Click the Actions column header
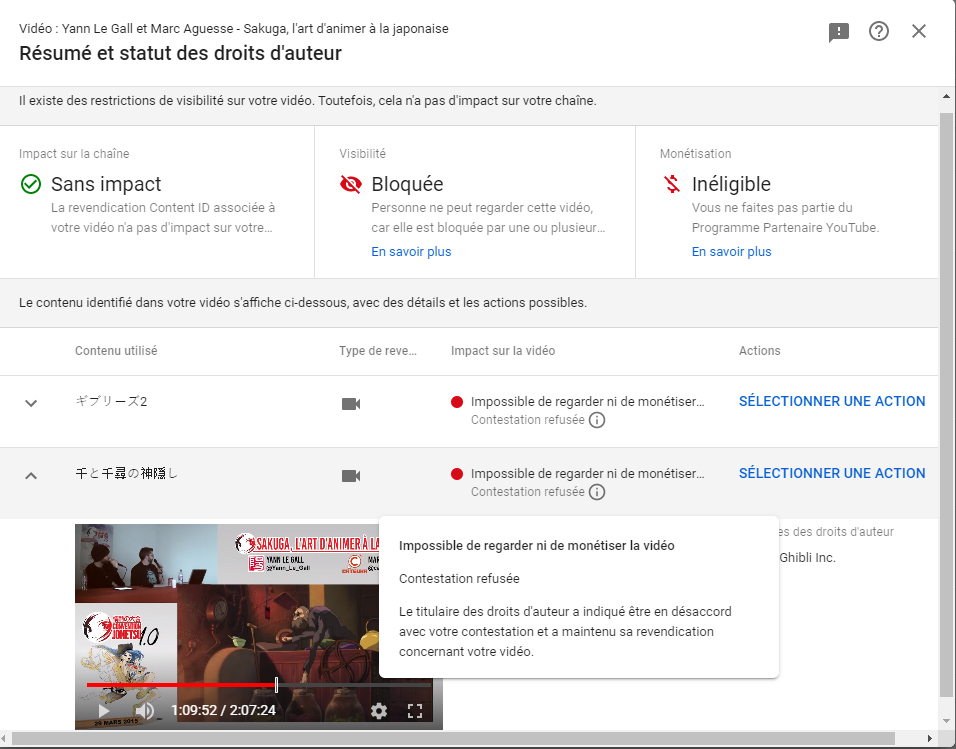The width and height of the screenshot is (956, 749). [760, 351]
